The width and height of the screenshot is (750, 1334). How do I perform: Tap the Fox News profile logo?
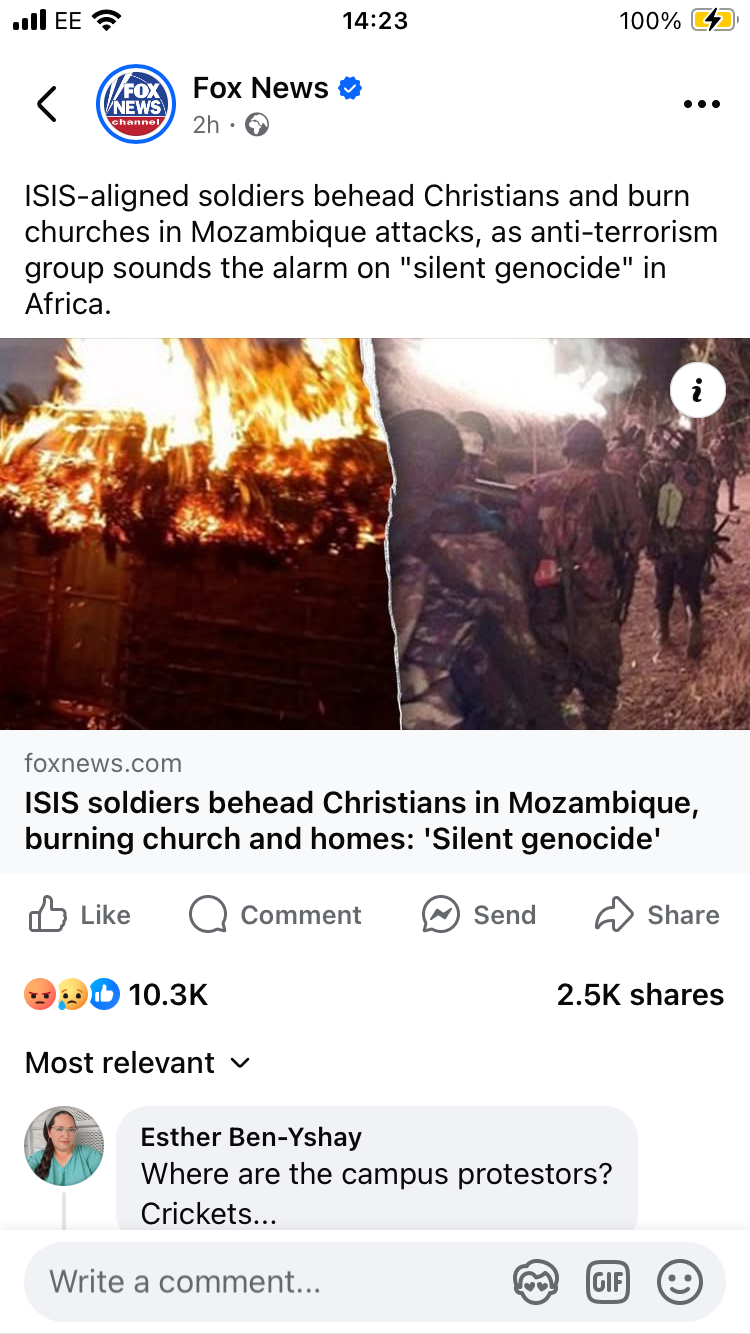pyautogui.click(x=134, y=104)
